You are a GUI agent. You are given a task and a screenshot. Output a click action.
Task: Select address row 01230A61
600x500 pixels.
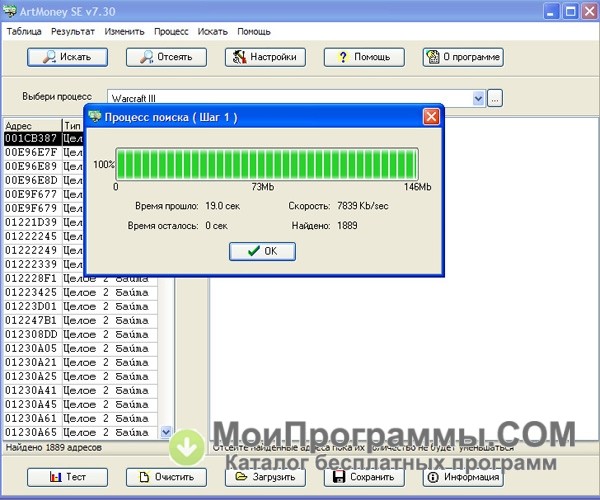click(80, 419)
